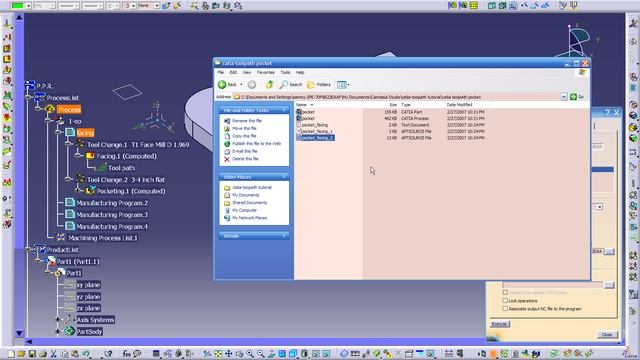This screenshot has width=640, height=360.
Task: Click the Fit All In view icon
Action: 218,354
